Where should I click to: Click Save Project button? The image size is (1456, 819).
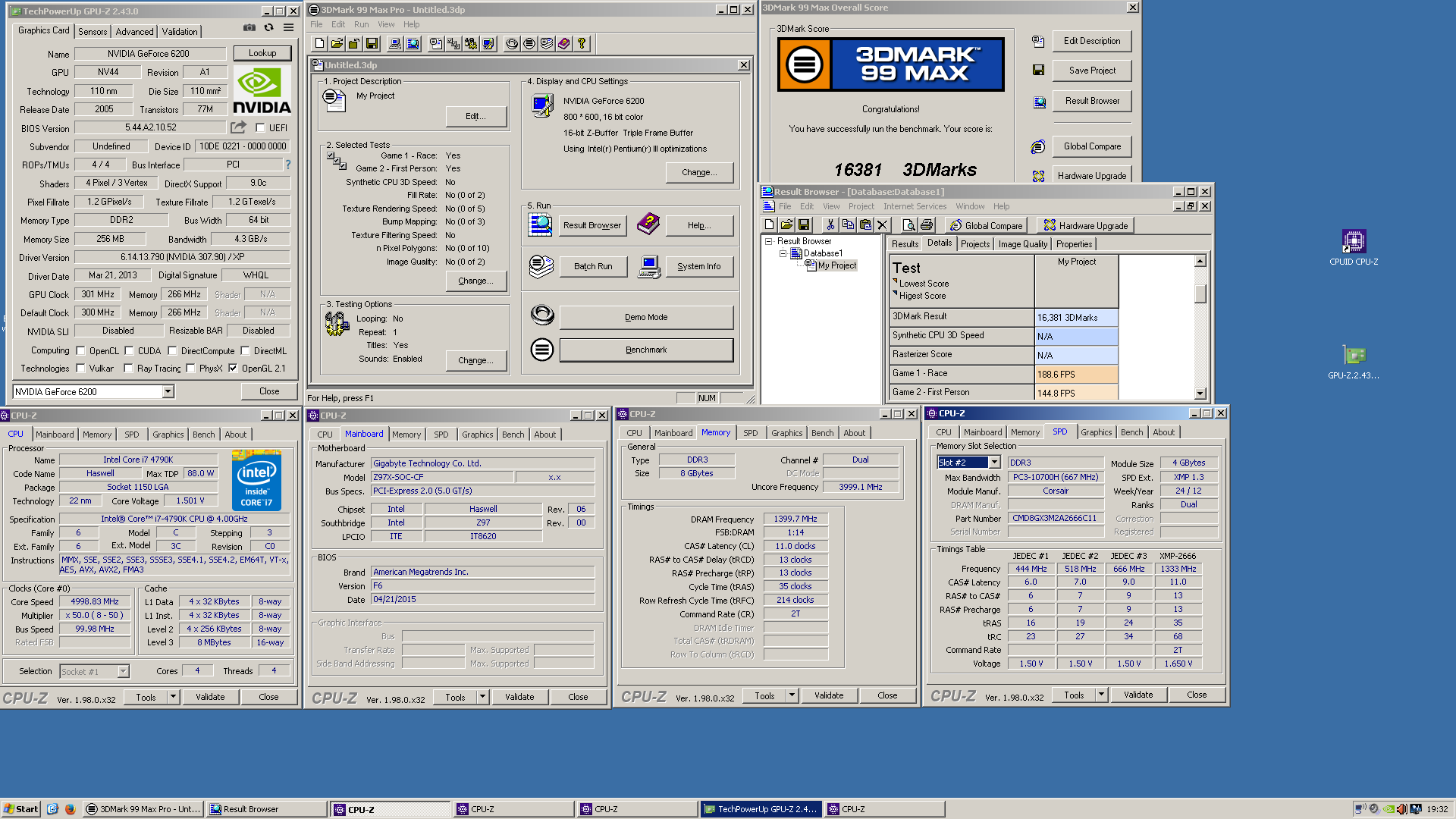(x=1091, y=71)
